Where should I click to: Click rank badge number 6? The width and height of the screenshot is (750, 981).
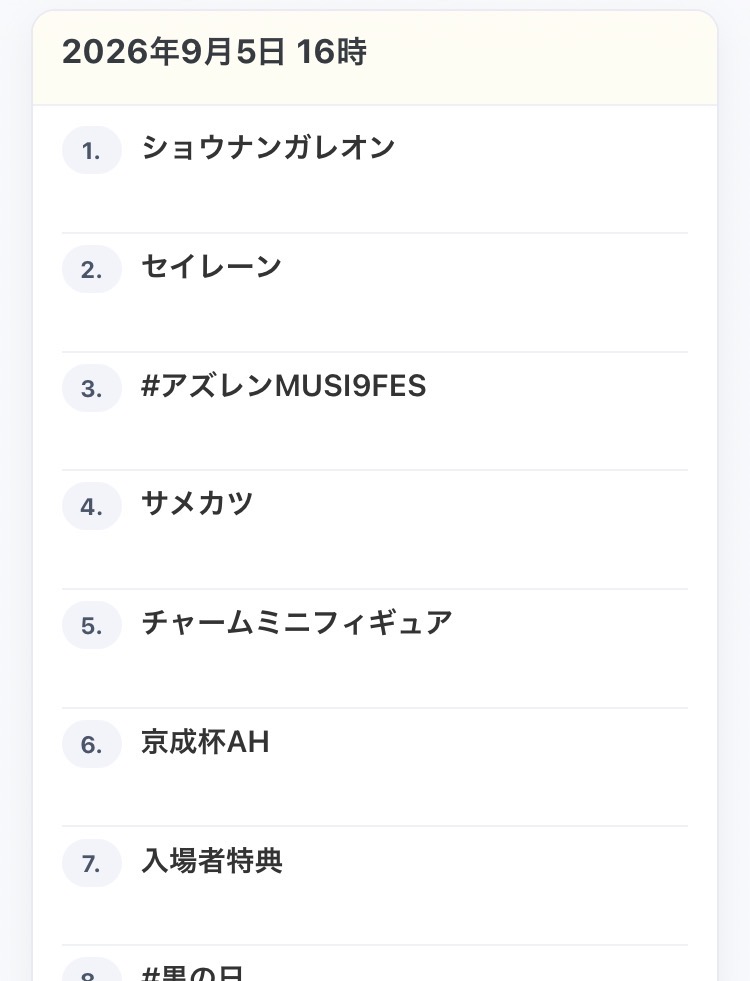91,744
